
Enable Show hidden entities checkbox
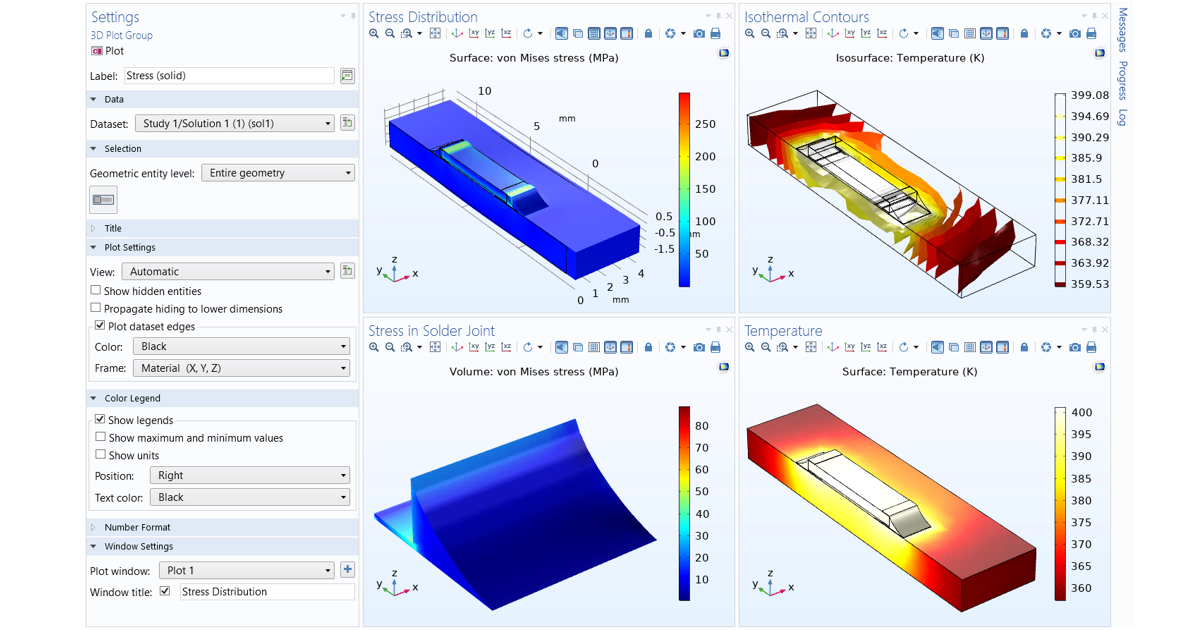96,291
